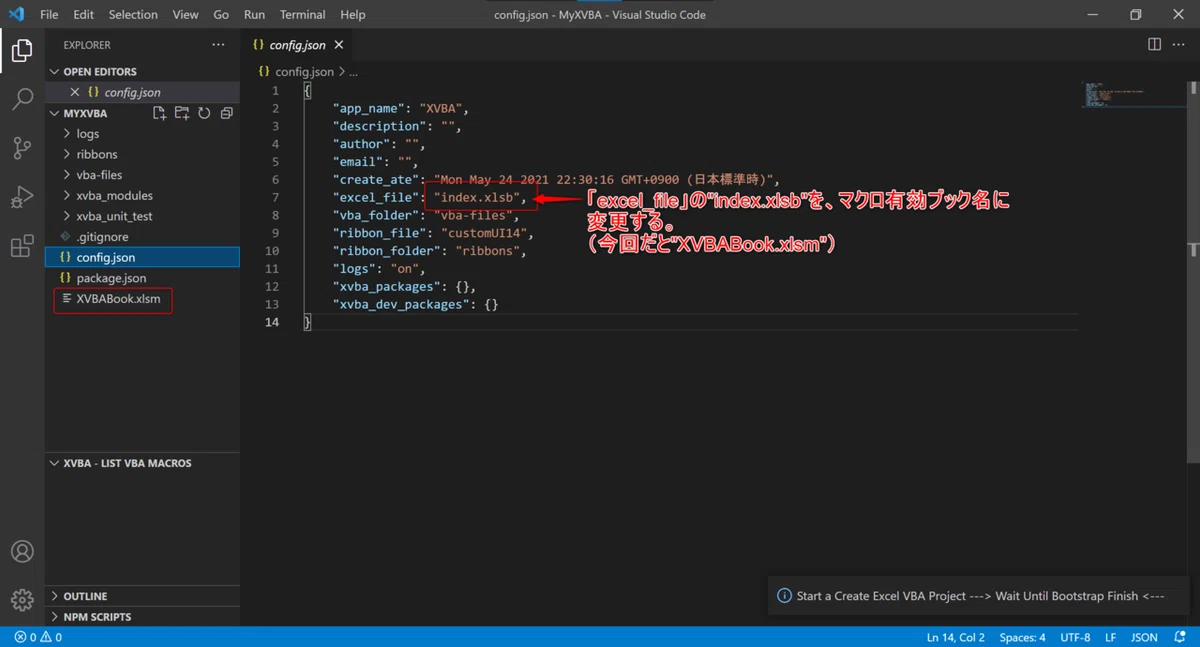
Task: Collapse the MYXVBA folder section
Action: coord(85,114)
